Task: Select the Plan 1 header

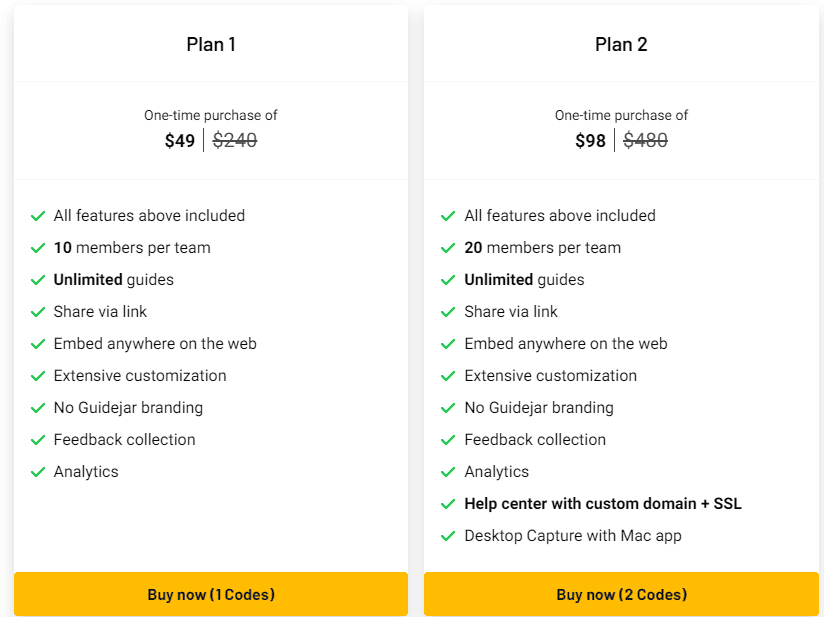Action: pyautogui.click(x=211, y=44)
